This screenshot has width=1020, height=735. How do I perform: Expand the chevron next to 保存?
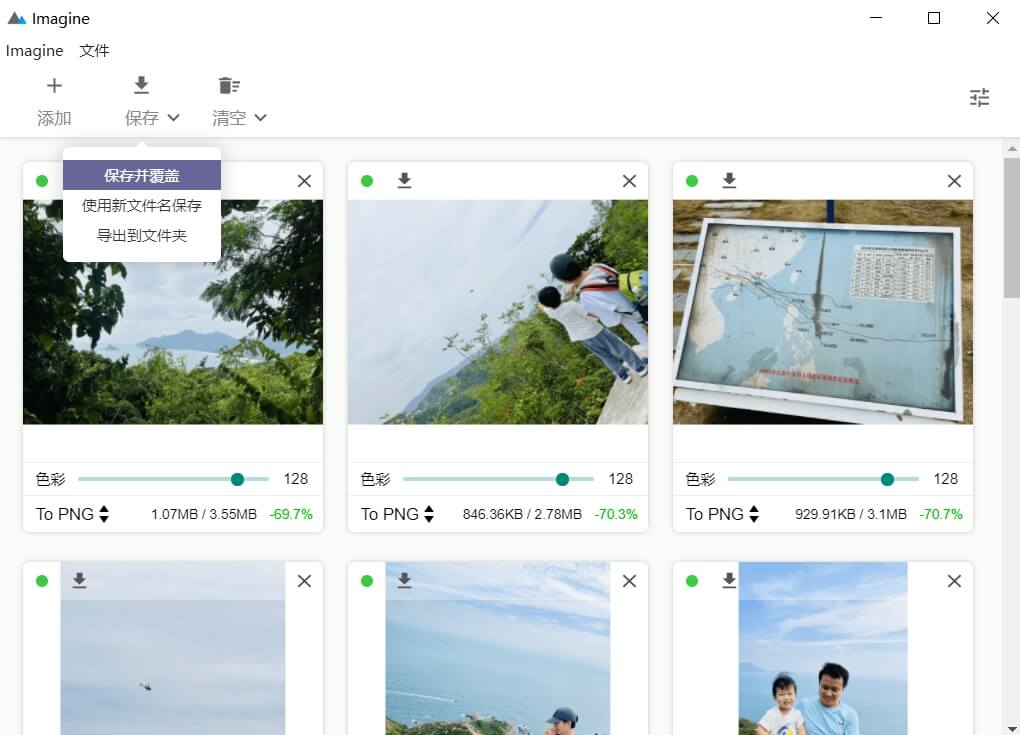click(x=173, y=118)
